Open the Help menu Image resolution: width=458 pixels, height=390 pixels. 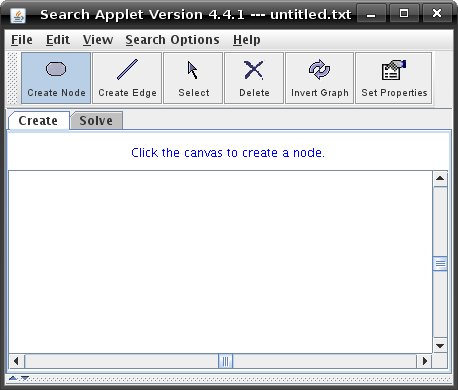(x=247, y=40)
